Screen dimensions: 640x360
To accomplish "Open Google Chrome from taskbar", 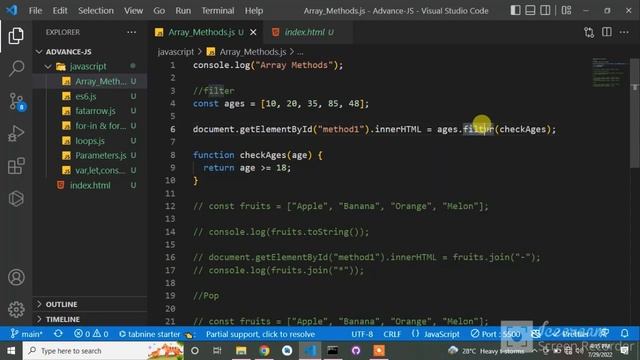I will tap(264, 351).
